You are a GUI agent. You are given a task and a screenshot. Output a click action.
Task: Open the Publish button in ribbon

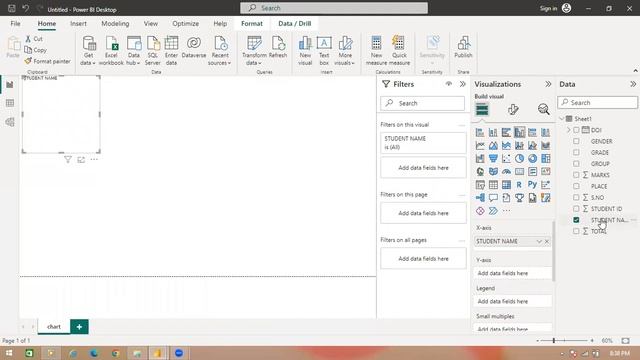(463, 47)
